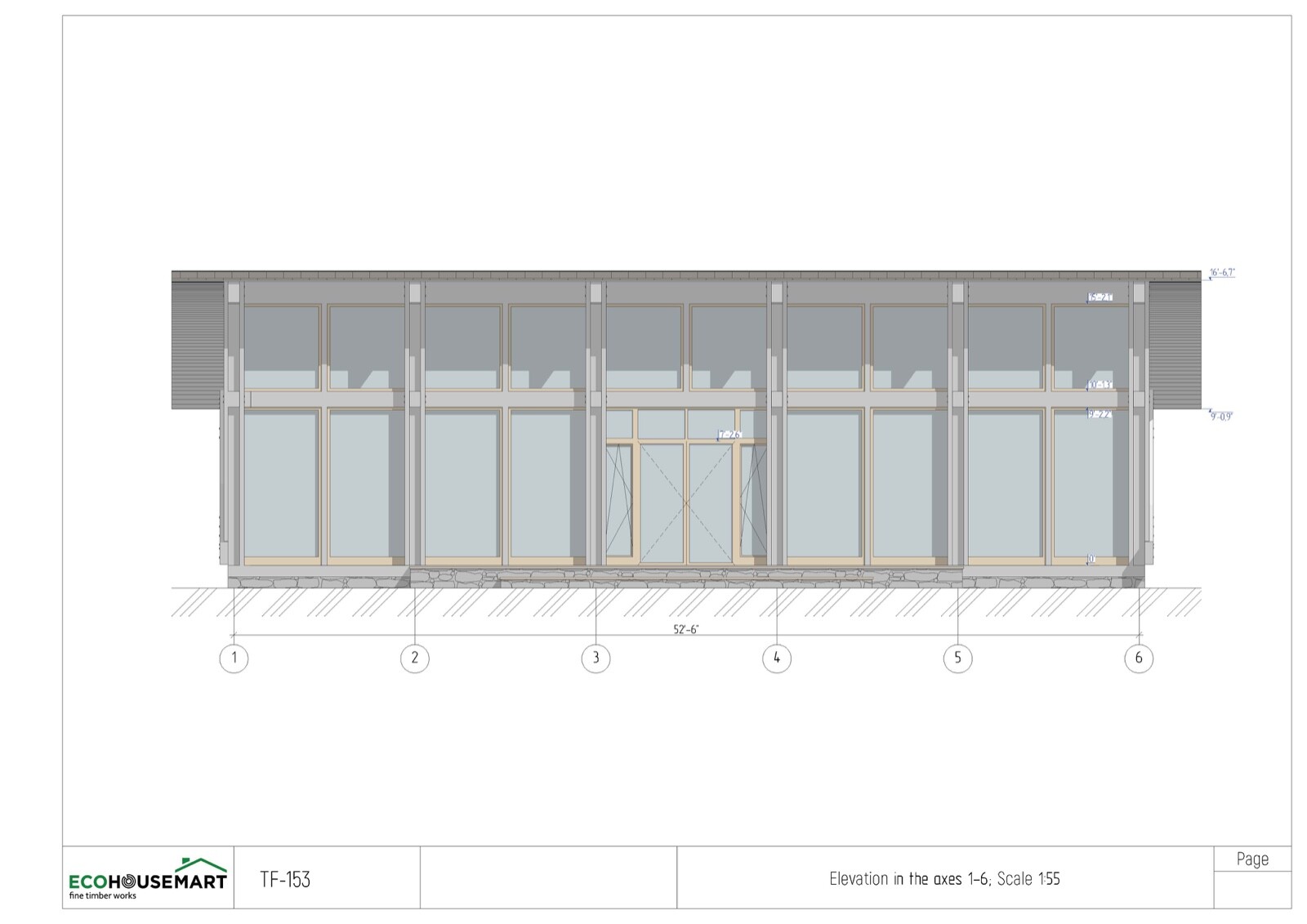
Task: Select the fine timber works tagline
Action: point(103,895)
